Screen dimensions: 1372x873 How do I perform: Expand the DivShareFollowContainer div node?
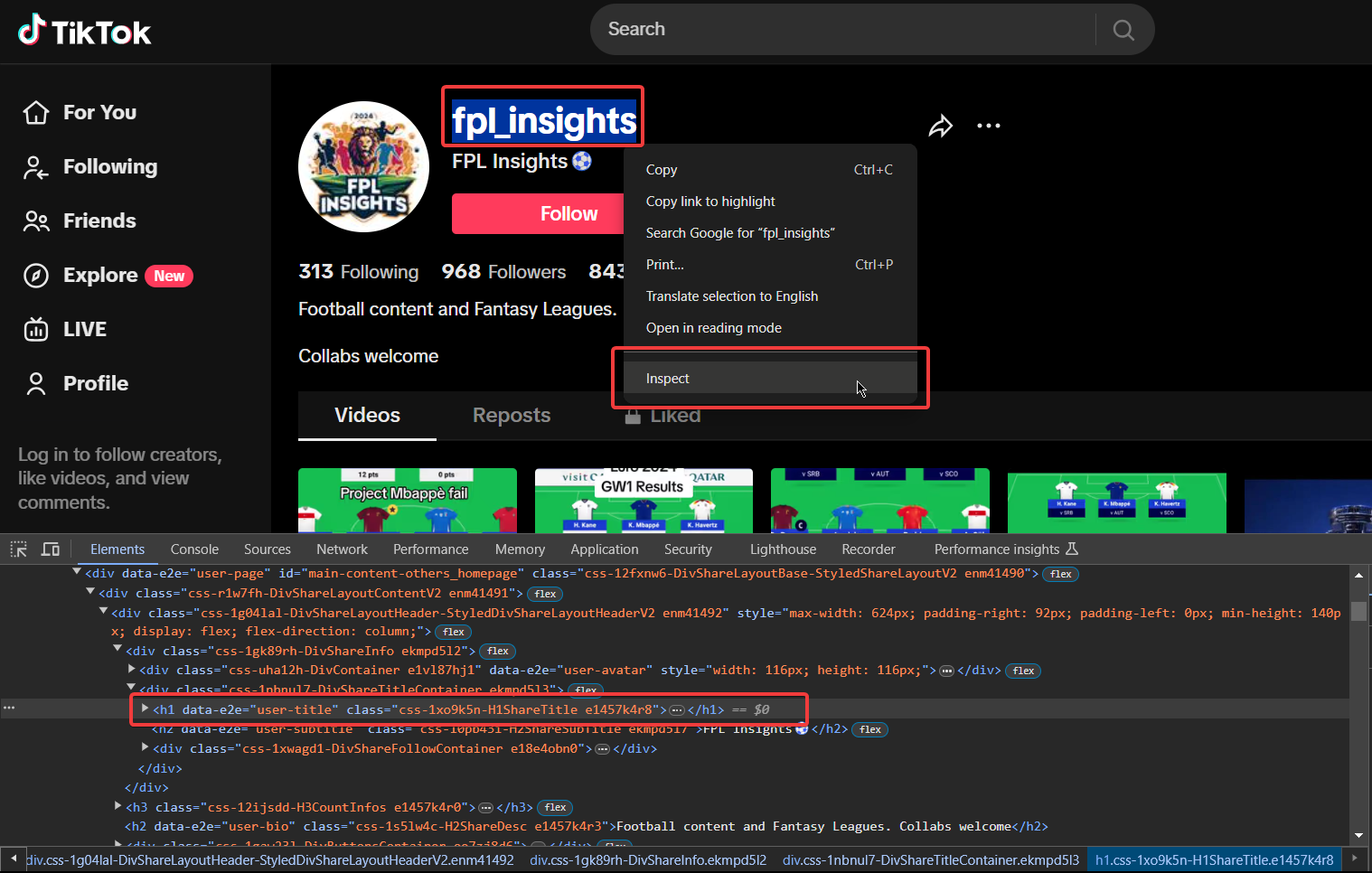[145, 747]
